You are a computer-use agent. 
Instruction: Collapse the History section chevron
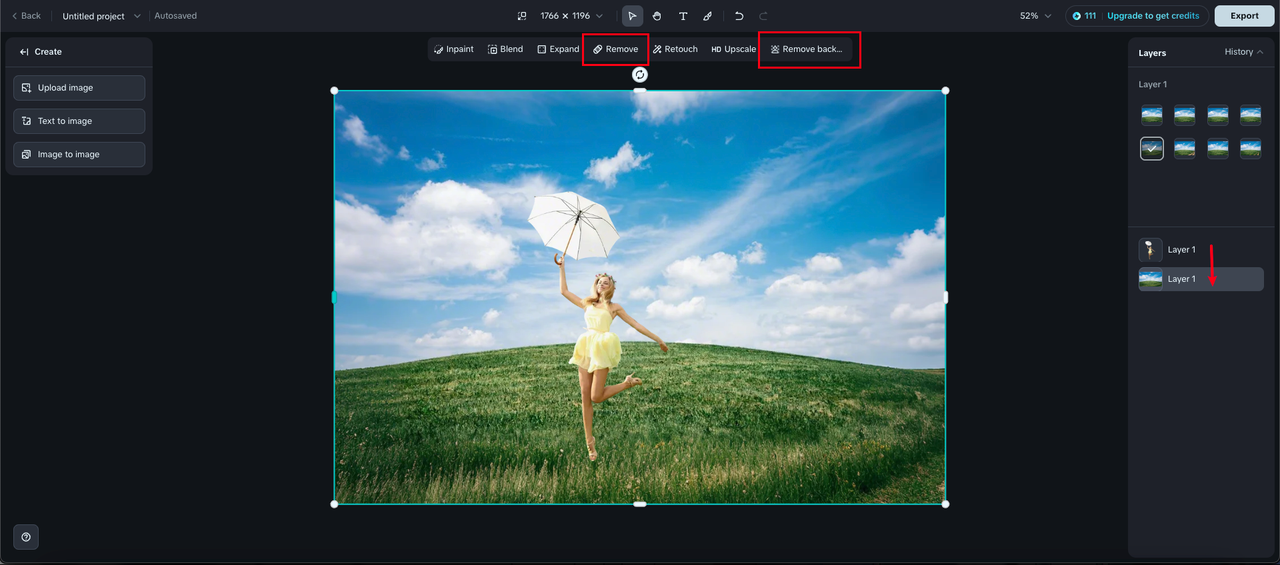[1260, 52]
